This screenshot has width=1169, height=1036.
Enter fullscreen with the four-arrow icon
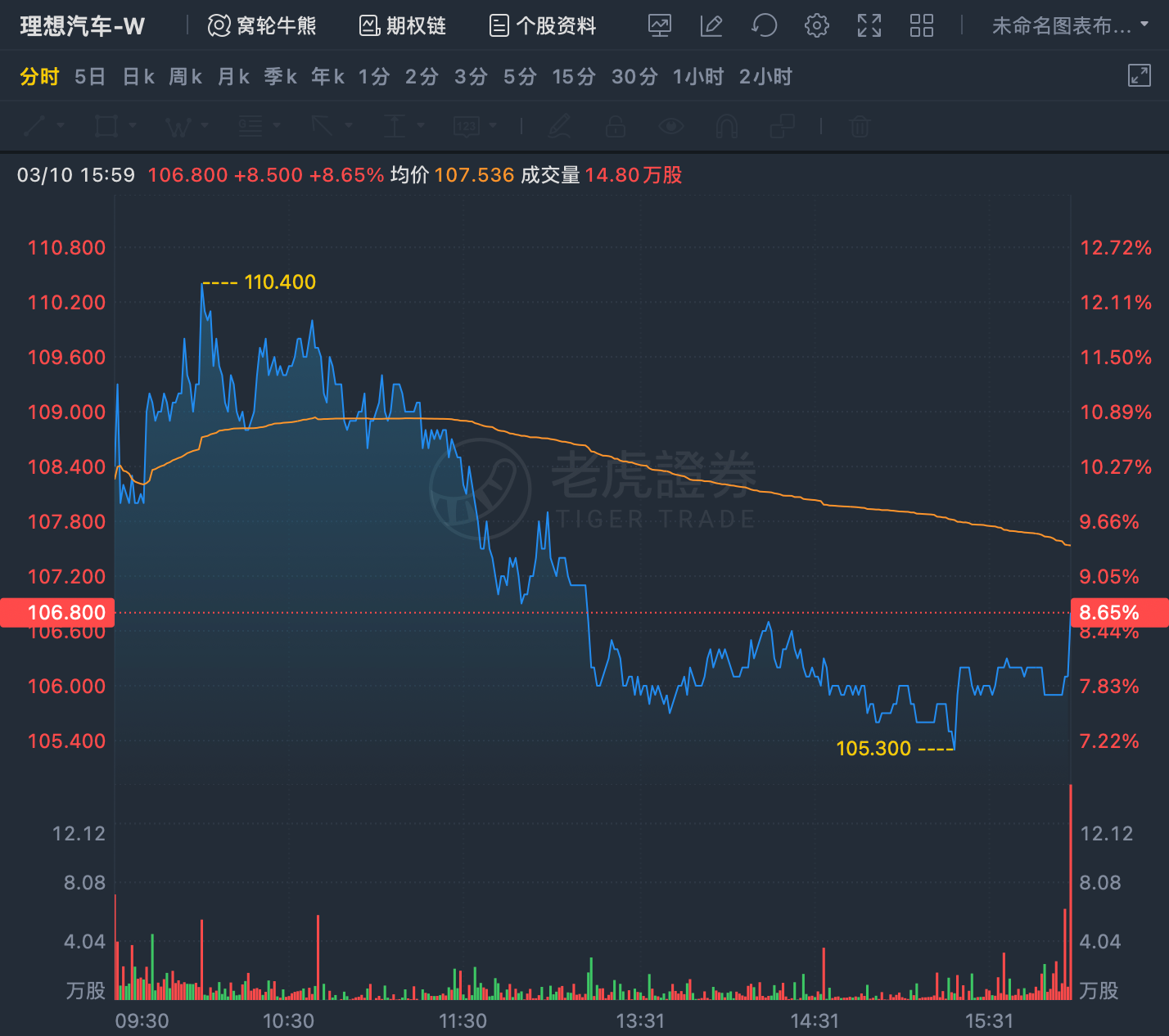click(x=869, y=26)
